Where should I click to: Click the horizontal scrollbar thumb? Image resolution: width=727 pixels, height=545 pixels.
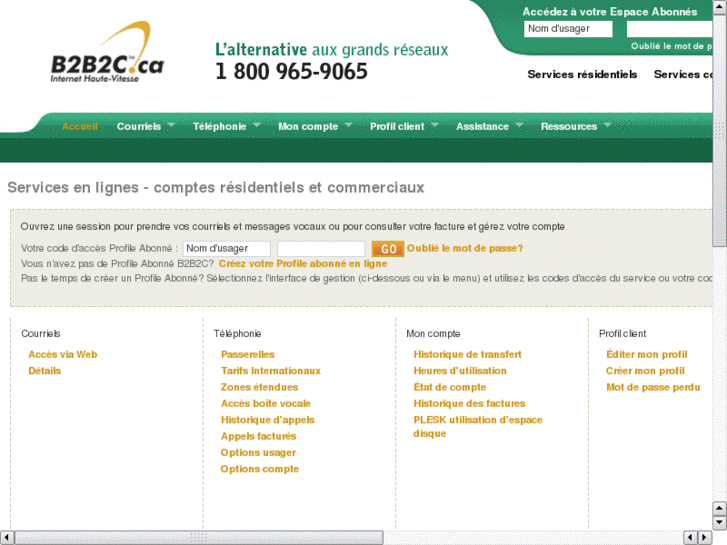click(199, 537)
